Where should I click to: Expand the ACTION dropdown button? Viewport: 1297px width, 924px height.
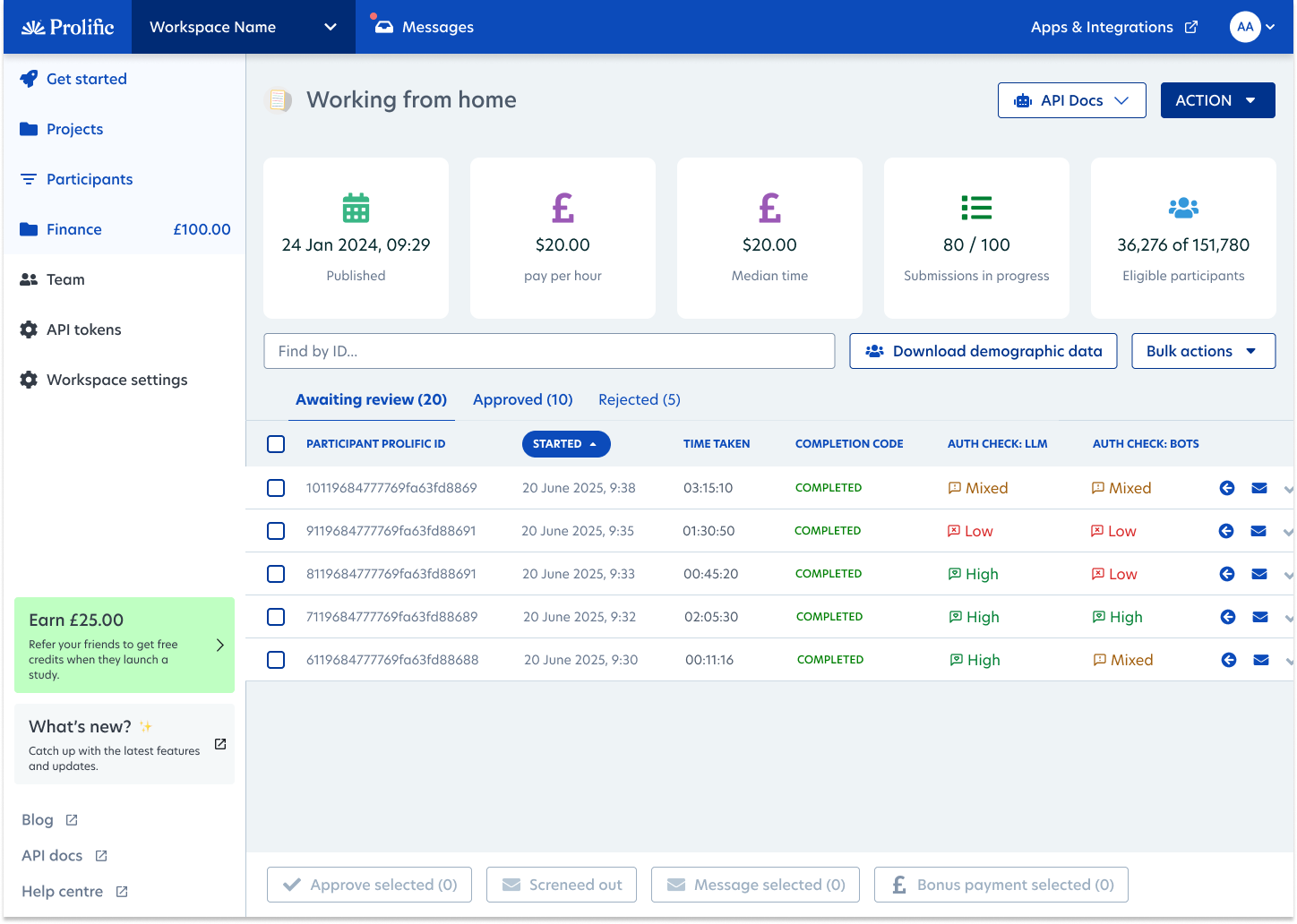pos(1217,100)
